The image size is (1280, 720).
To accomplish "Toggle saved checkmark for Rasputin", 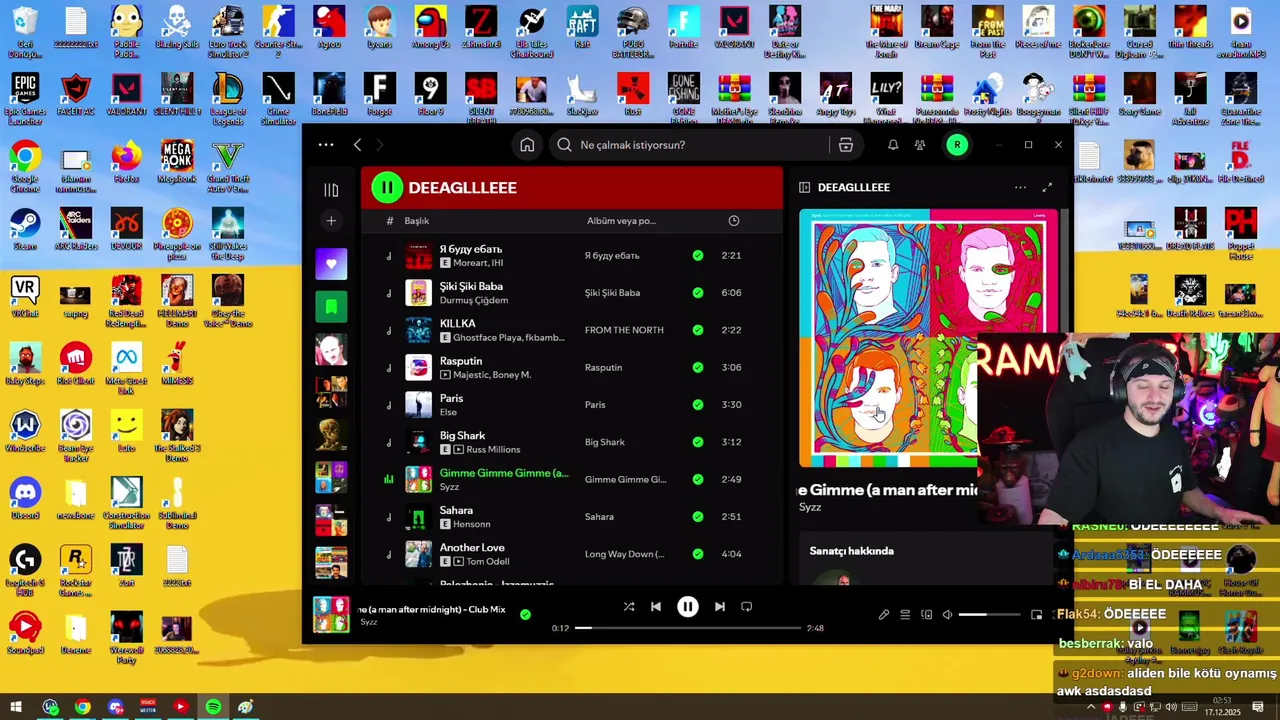I will (698, 368).
